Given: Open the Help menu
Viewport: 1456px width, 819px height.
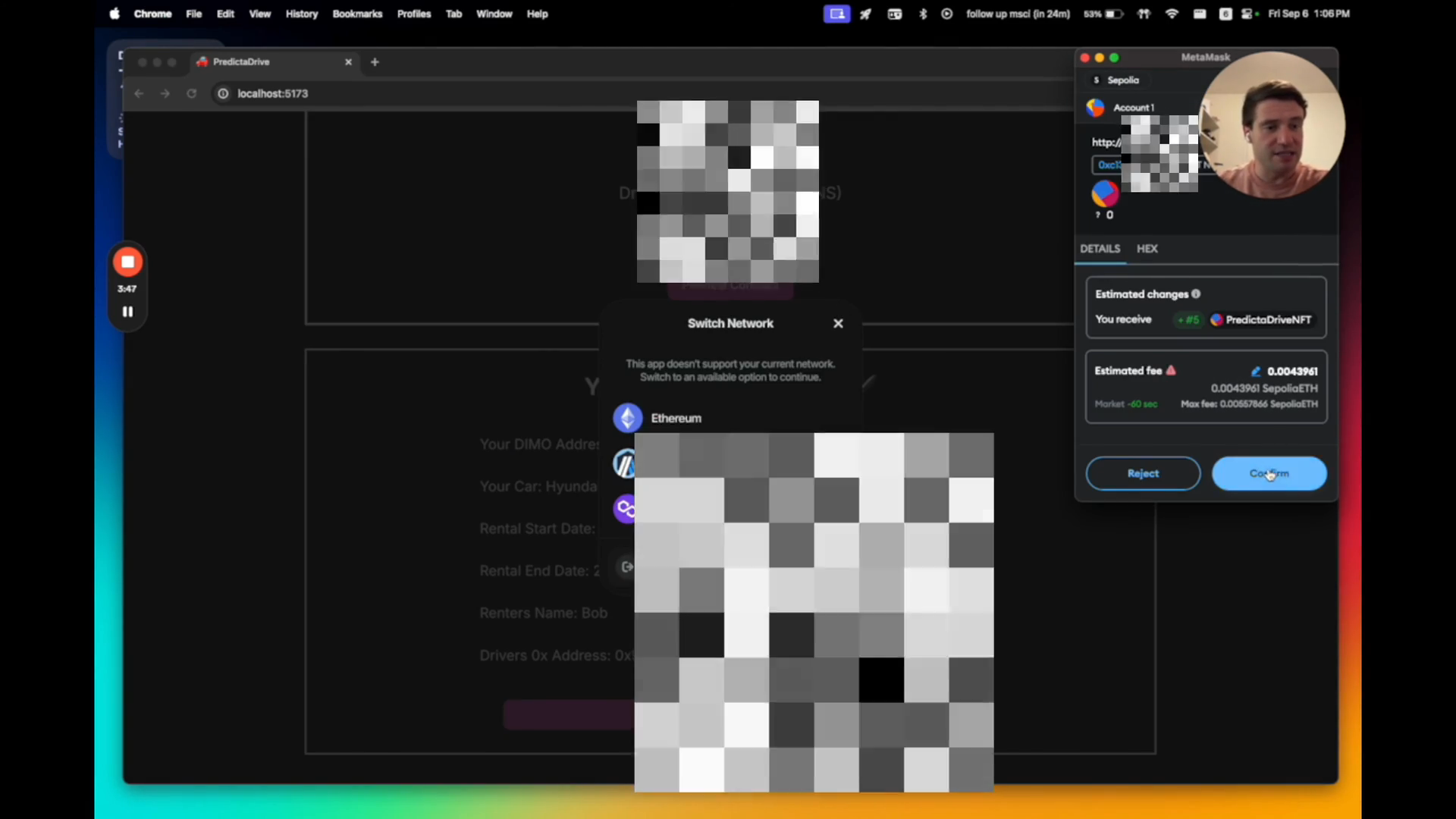Looking at the screenshot, I should coord(537,14).
